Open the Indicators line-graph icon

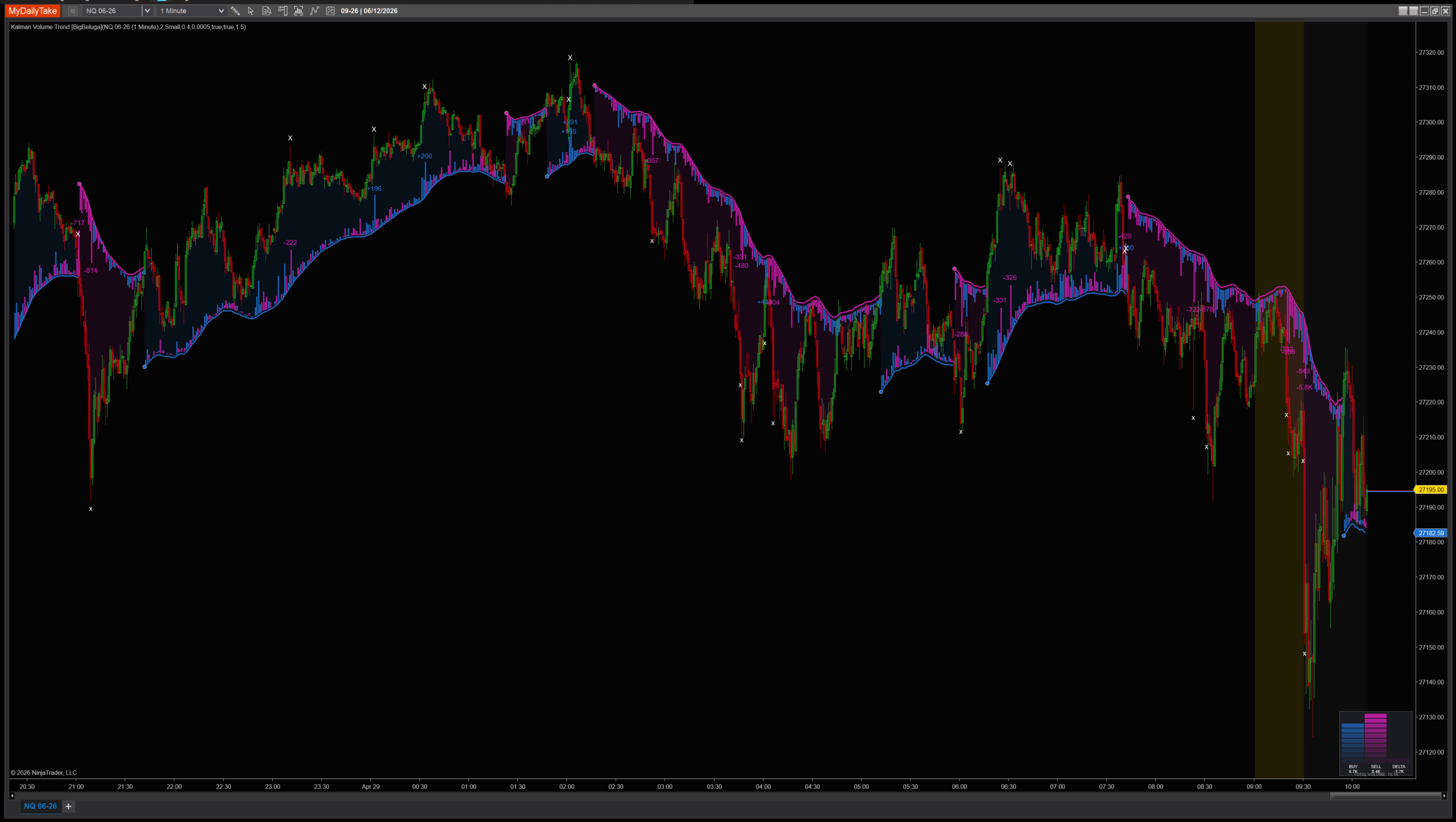[x=314, y=11]
